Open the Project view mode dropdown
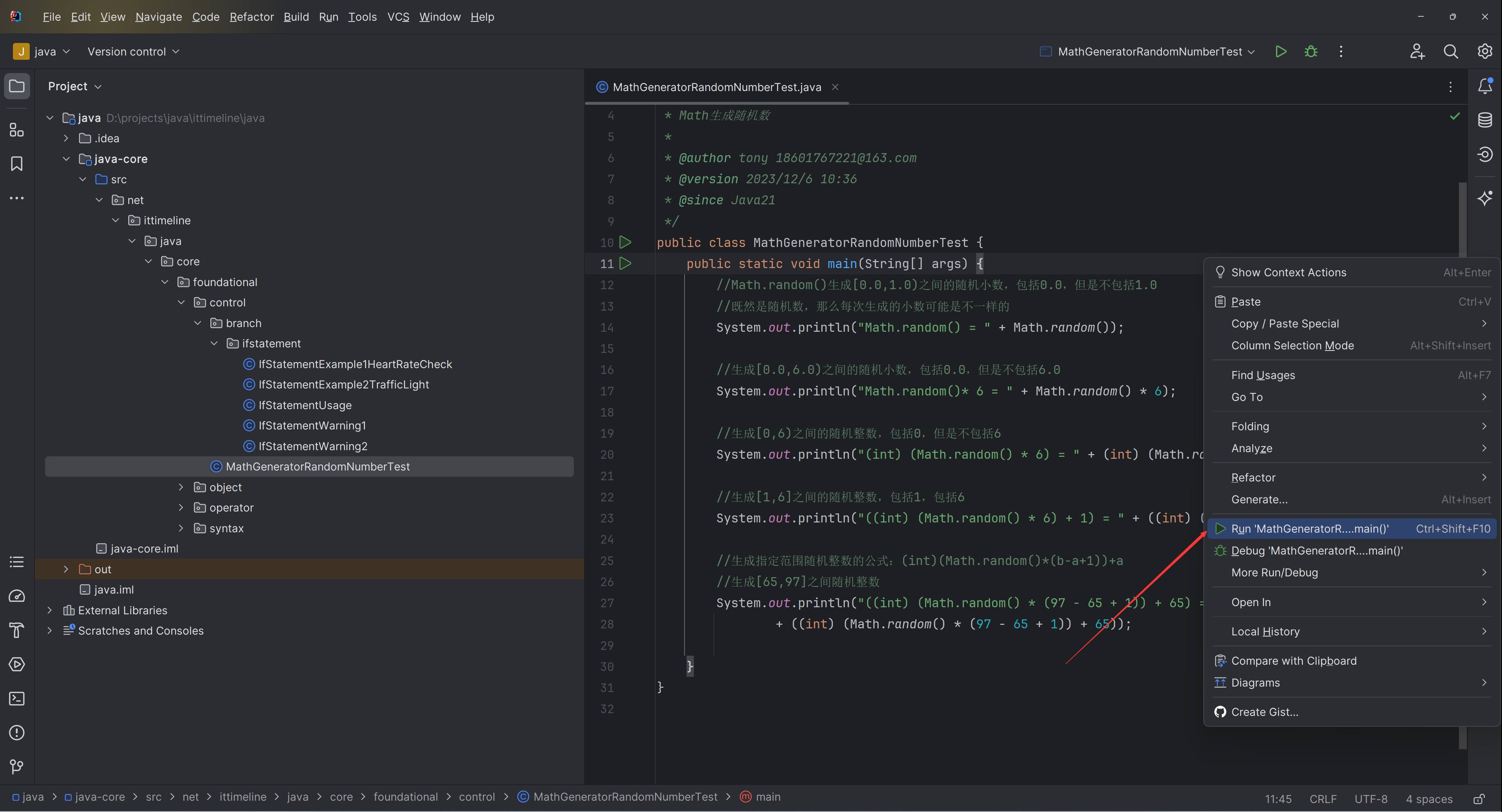 (x=75, y=86)
